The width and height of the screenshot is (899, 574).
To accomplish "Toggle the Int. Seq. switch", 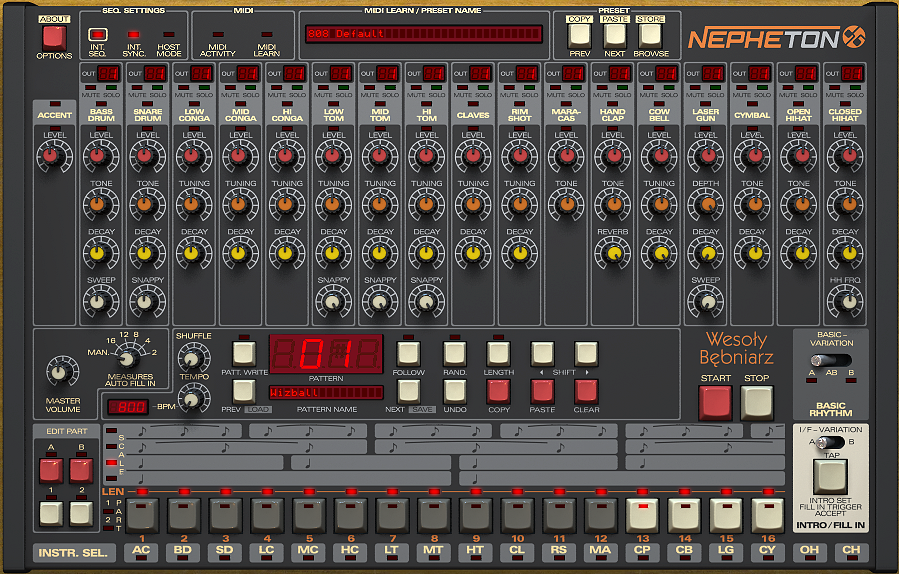I will tap(98, 34).
